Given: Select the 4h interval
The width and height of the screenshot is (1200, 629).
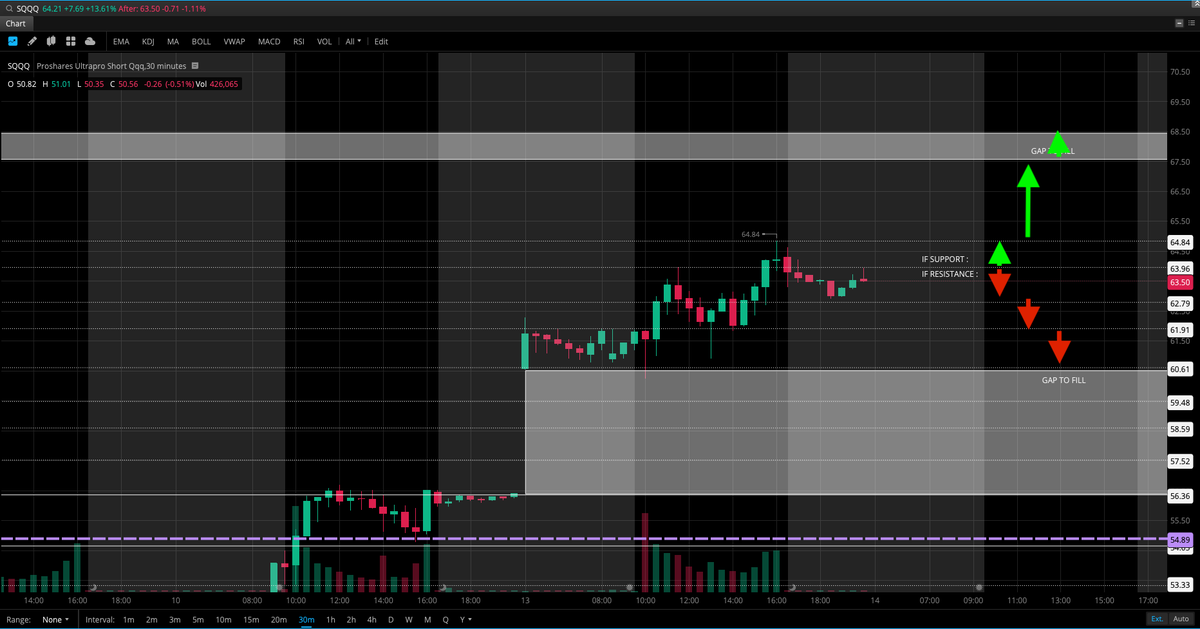Looking at the screenshot, I should coord(371,620).
